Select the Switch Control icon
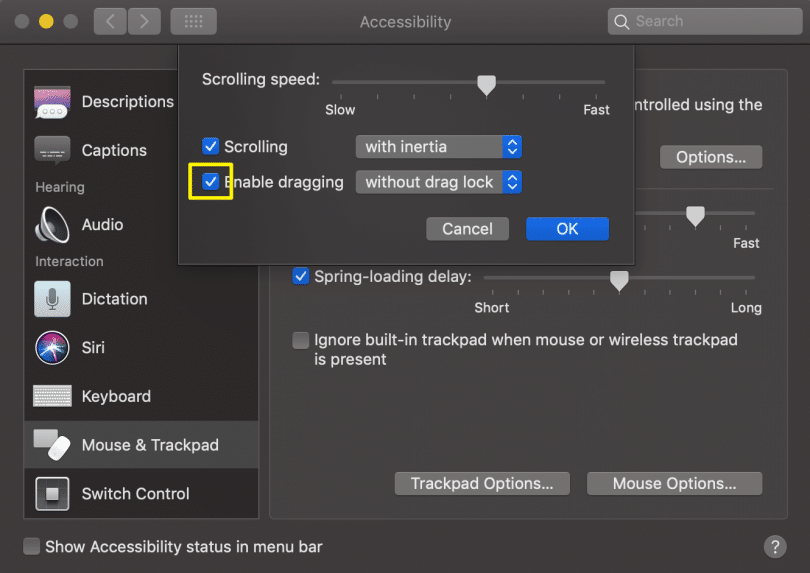Screen dimensions: 810x573 [52, 493]
